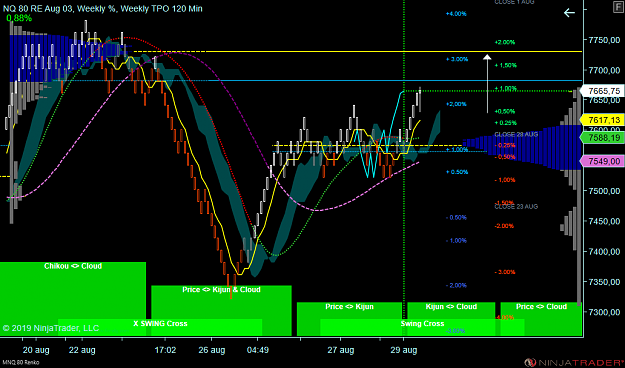Click the yellow 7617,13 price marker
Image resolution: width=625 pixels, height=368 pixels.
click(x=602, y=120)
